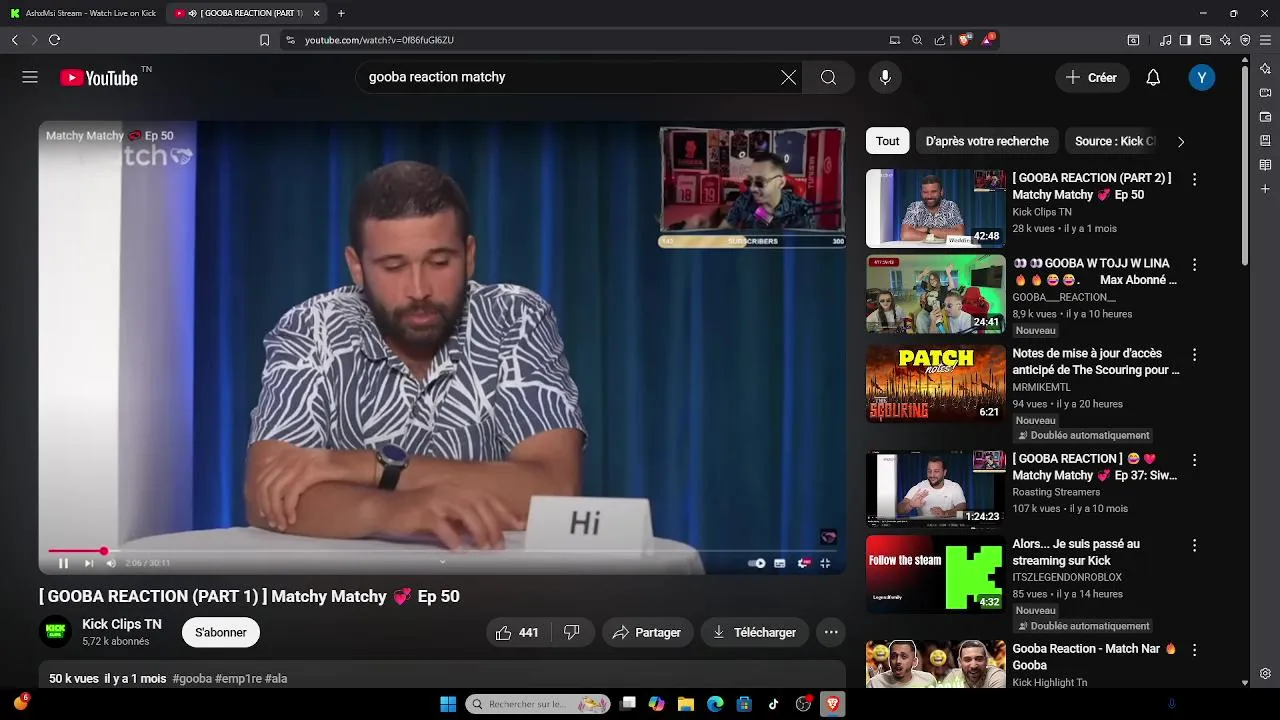Open the Scouring patch notes thumbnail
The width and height of the screenshot is (1280, 720).
point(936,384)
